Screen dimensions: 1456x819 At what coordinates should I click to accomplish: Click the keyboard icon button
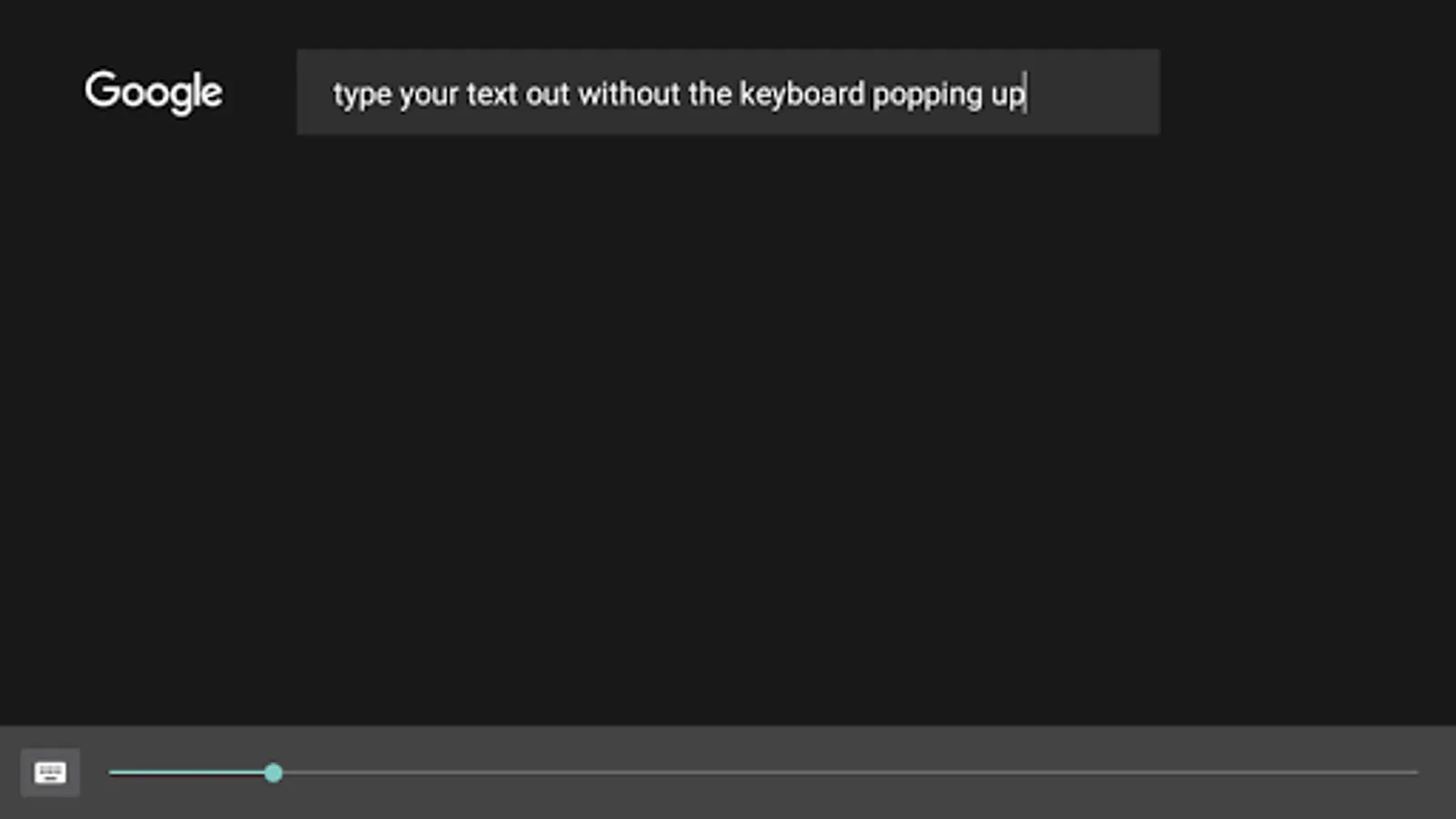point(50,773)
